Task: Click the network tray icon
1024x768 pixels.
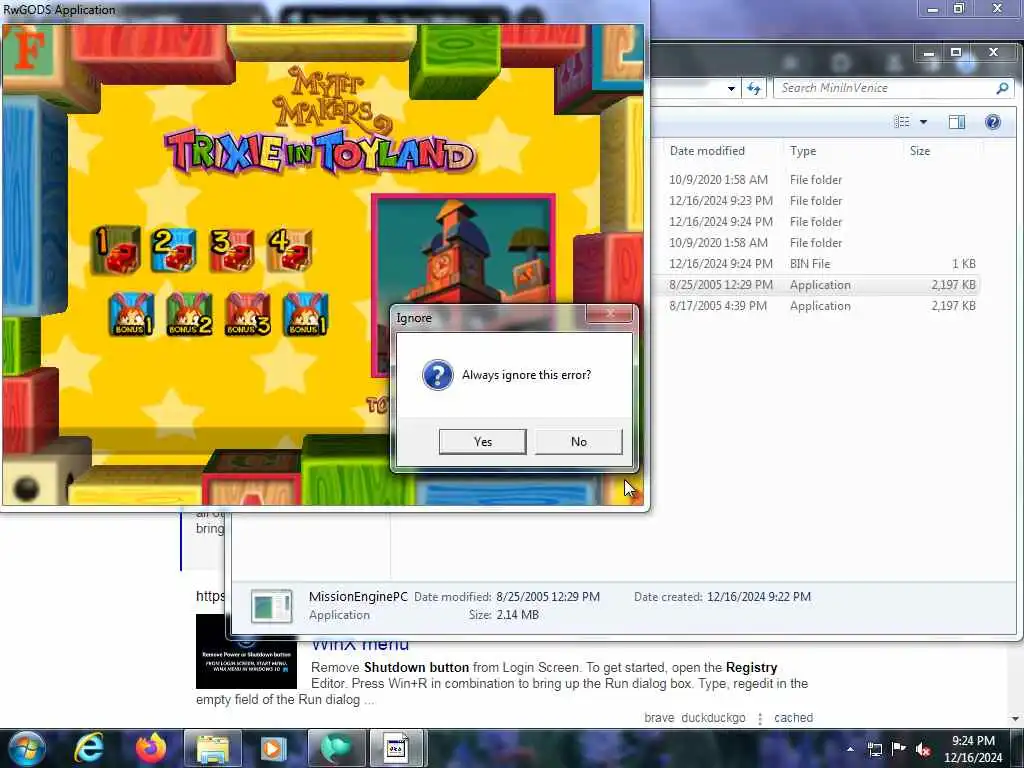Action: pyautogui.click(x=875, y=749)
